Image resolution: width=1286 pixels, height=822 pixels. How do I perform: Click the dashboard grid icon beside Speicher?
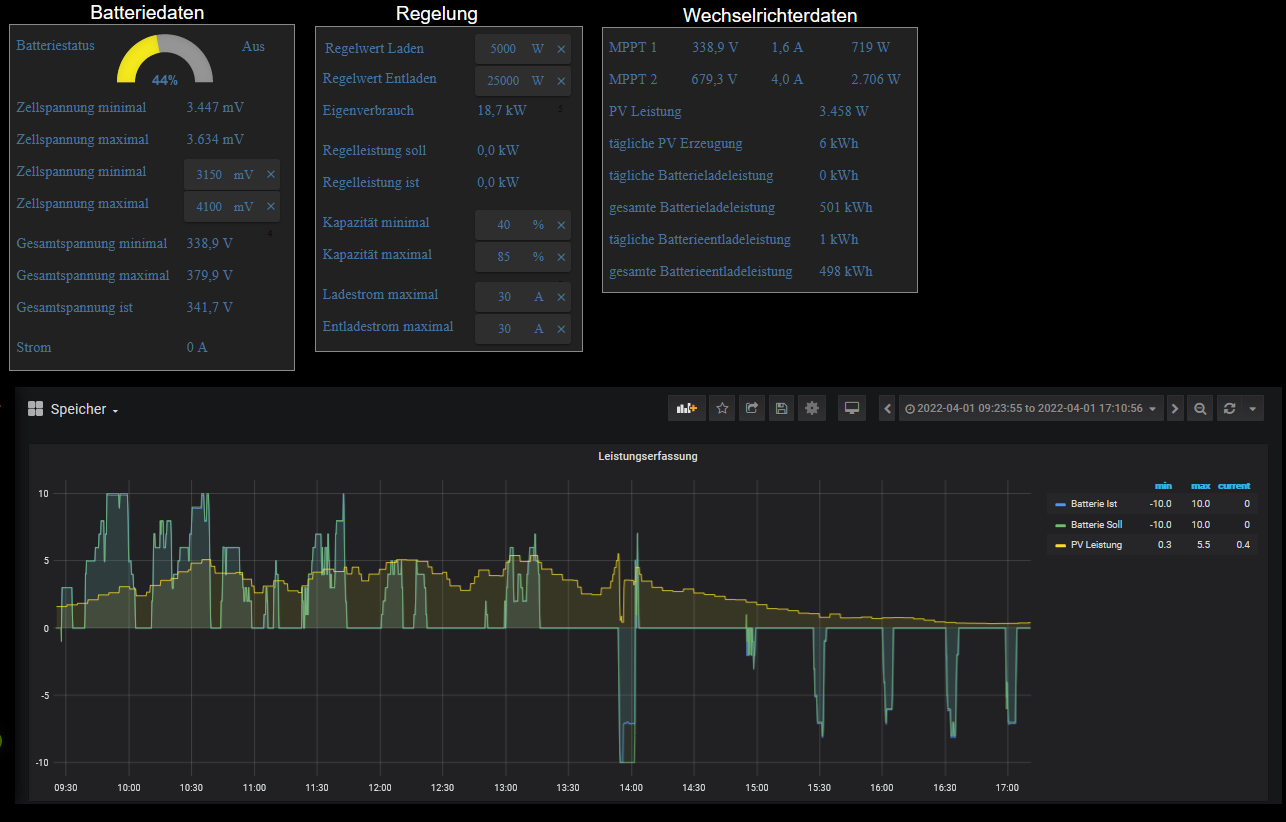(36, 409)
